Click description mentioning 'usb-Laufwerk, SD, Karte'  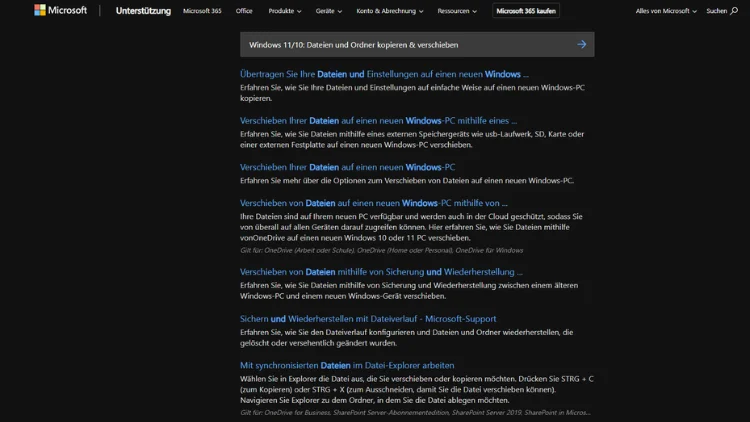pos(412,139)
